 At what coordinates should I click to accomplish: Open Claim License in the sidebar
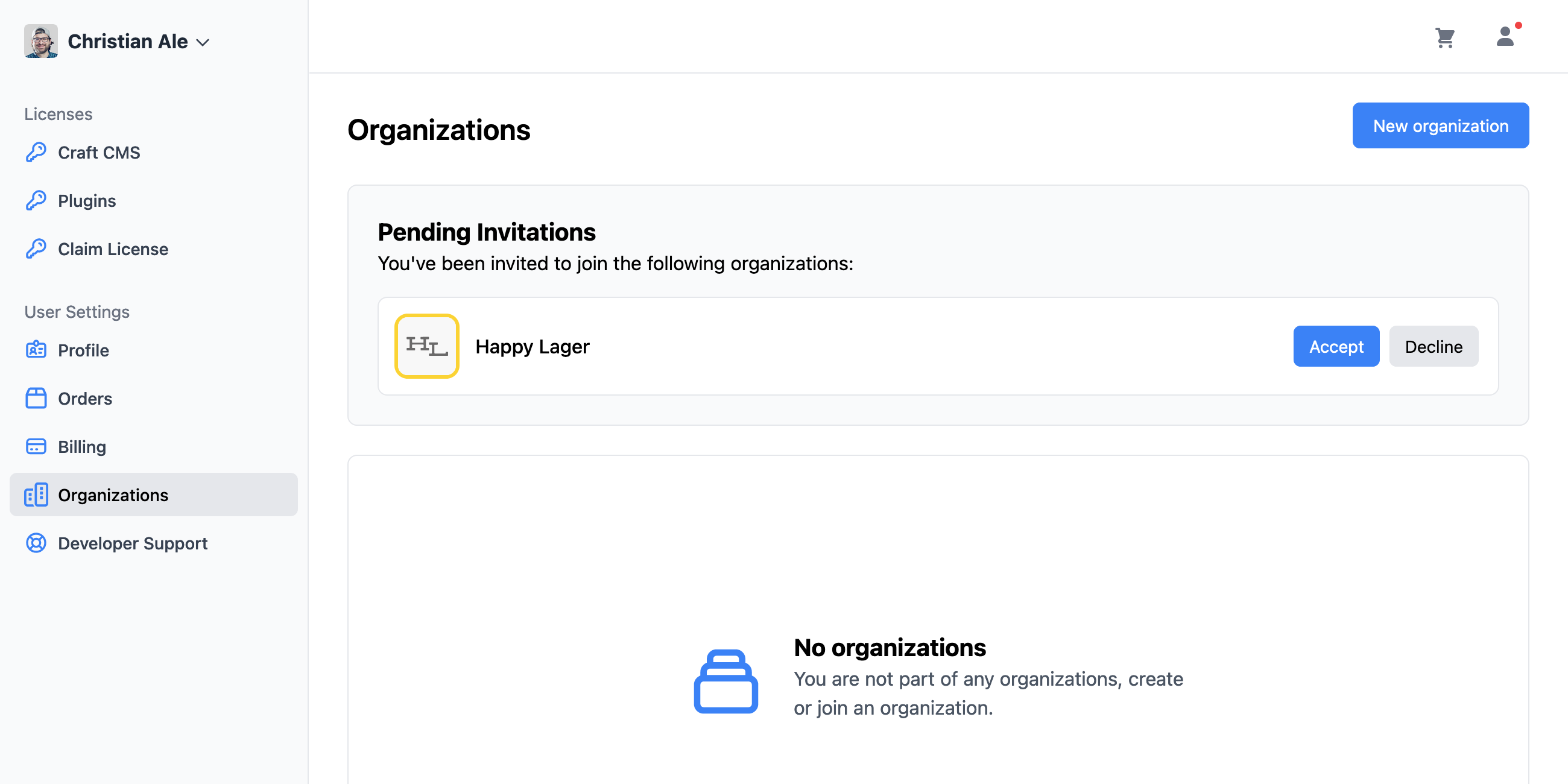coord(154,248)
